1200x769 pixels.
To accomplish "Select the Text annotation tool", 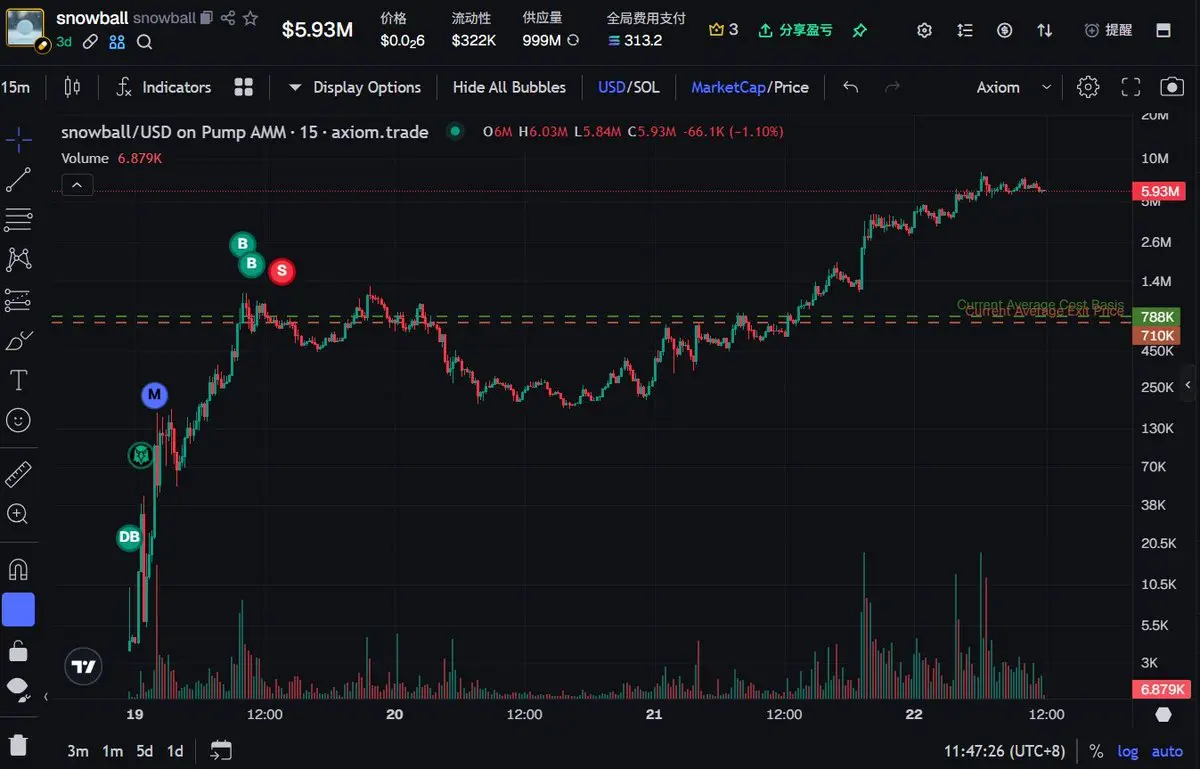I will pos(18,380).
